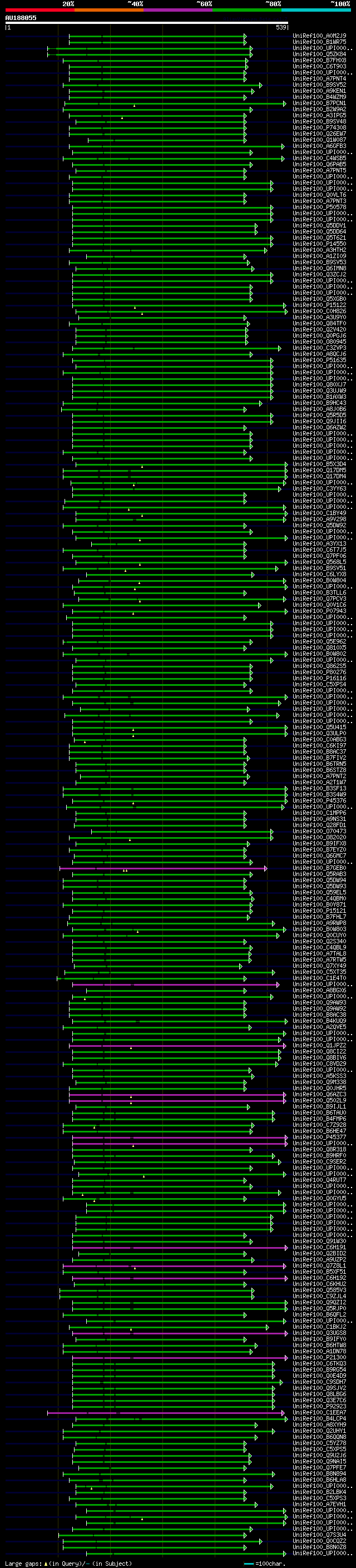This screenshot has height=1568, width=356.
Task: Click the purple ~60% identity legend segment
Action: 179,11
